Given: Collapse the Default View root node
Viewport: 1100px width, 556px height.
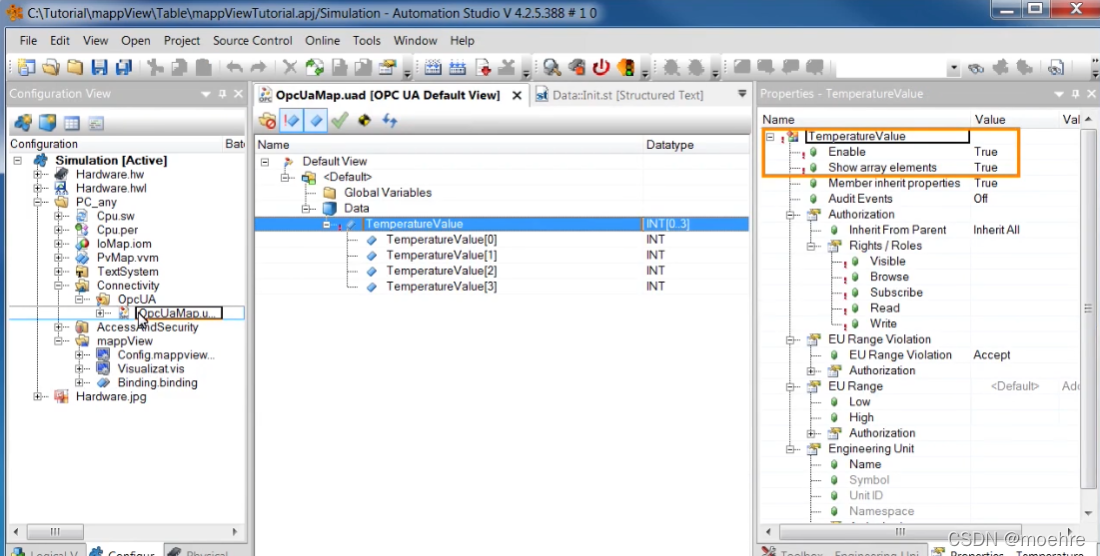Looking at the screenshot, I should click(x=264, y=162).
